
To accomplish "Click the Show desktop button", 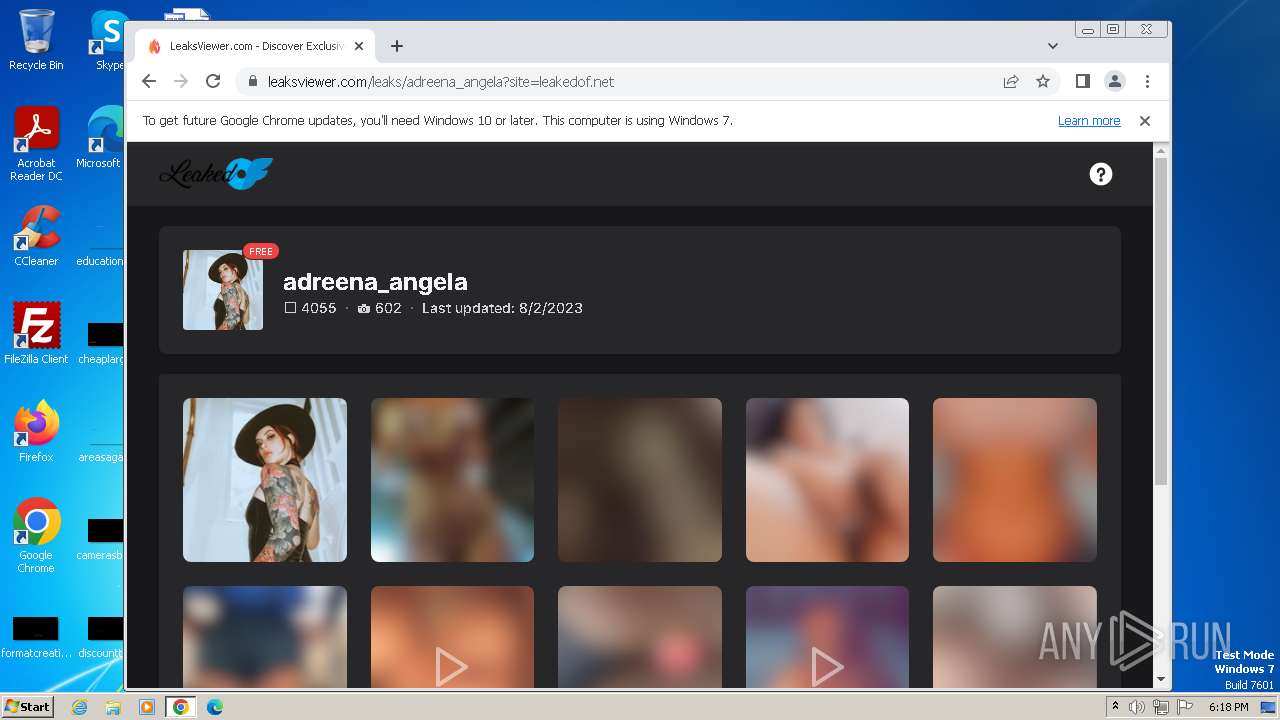I will (x=1270, y=707).
